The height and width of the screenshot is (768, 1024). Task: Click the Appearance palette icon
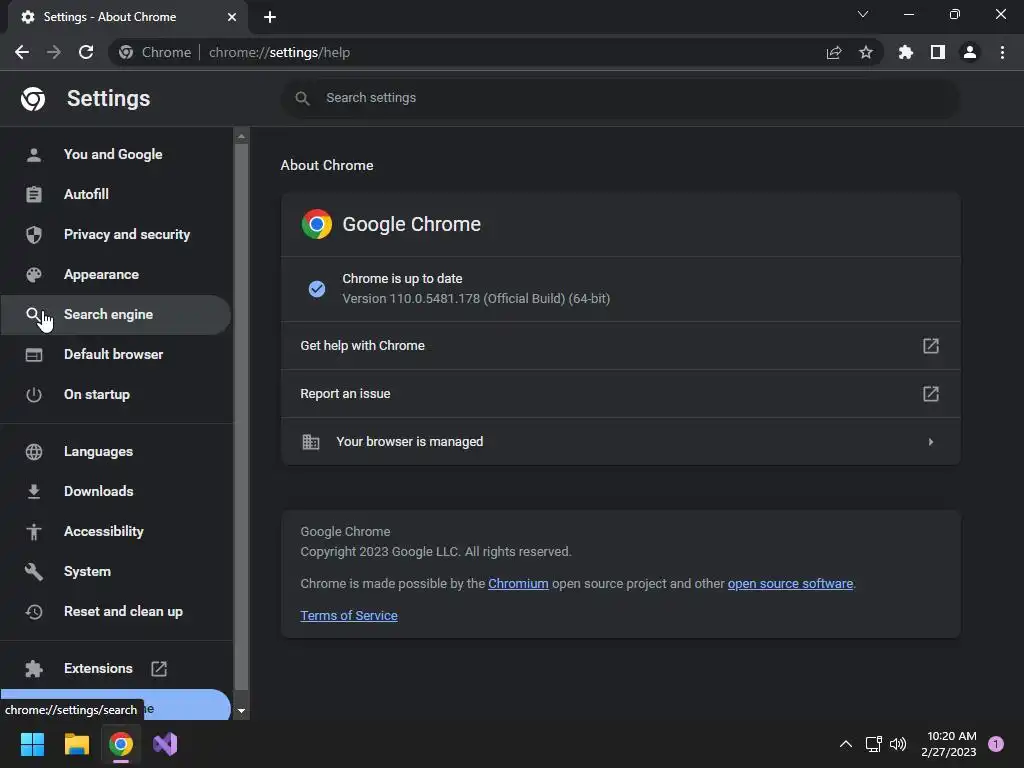pyautogui.click(x=34, y=275)
